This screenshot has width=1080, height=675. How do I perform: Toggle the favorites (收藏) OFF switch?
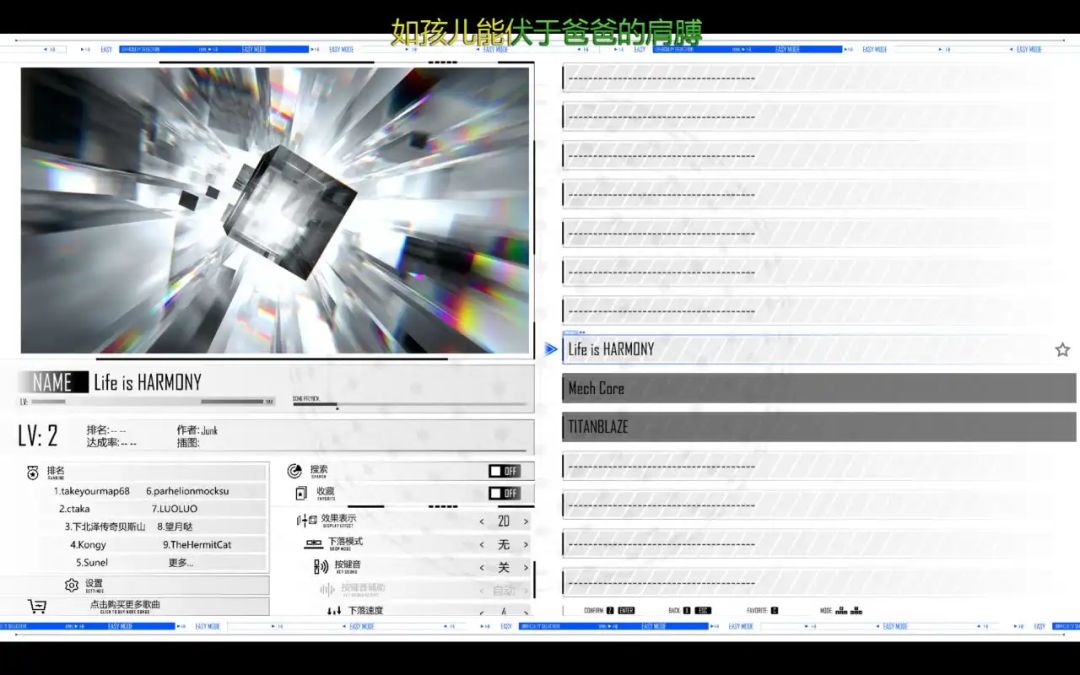[505, 493]
